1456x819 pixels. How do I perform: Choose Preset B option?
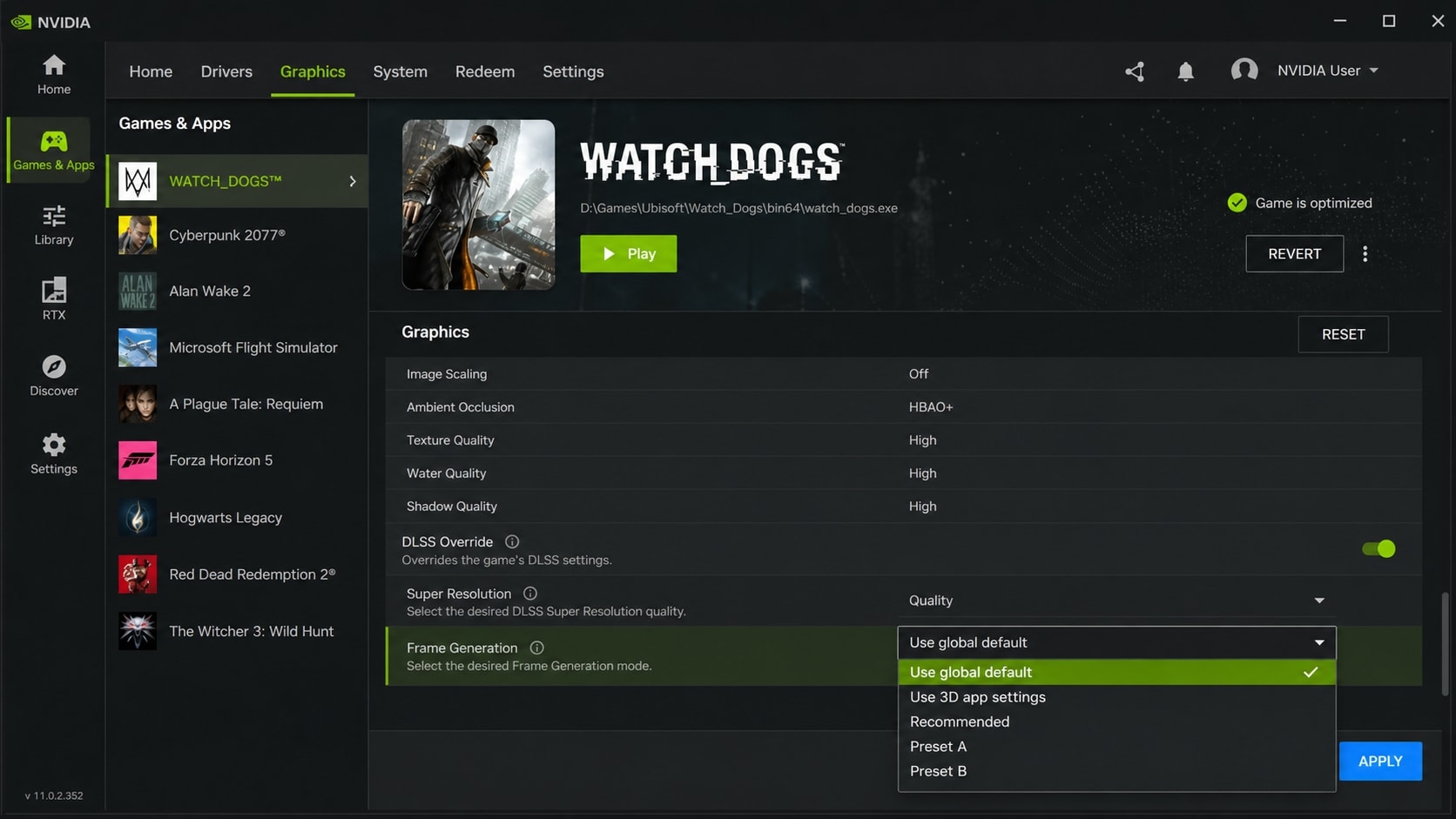1116,771
